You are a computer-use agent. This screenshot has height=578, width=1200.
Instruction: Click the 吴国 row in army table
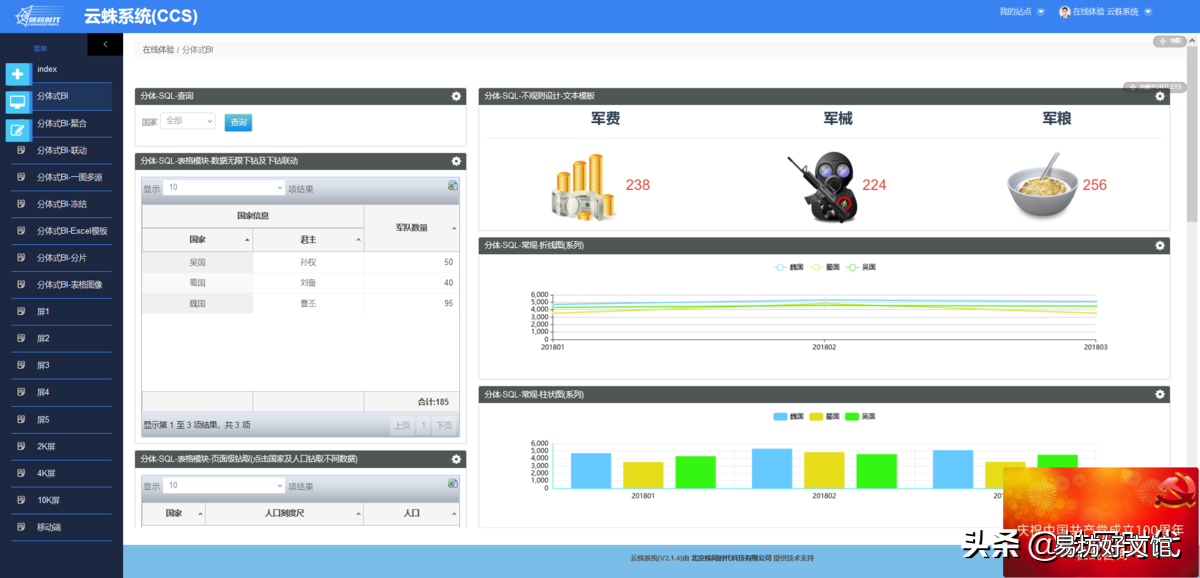300,262
